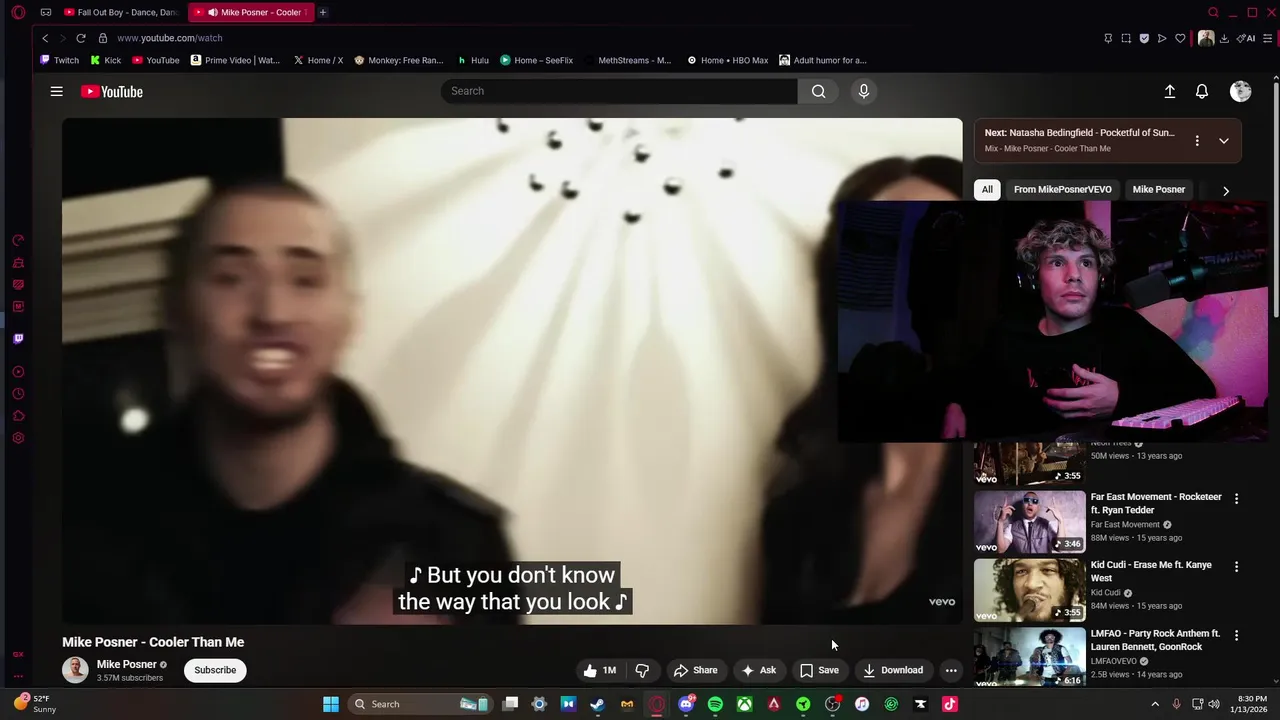Open Twitch bookmark
This screenshot has width=1280, height=720.
(x=59, y=60)
